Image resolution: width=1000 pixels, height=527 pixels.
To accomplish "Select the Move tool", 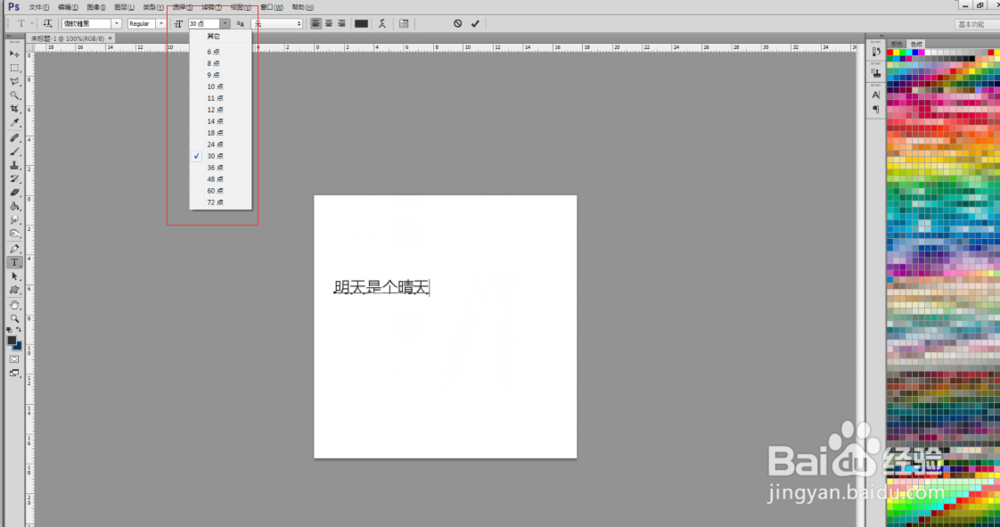I will 15,54.
